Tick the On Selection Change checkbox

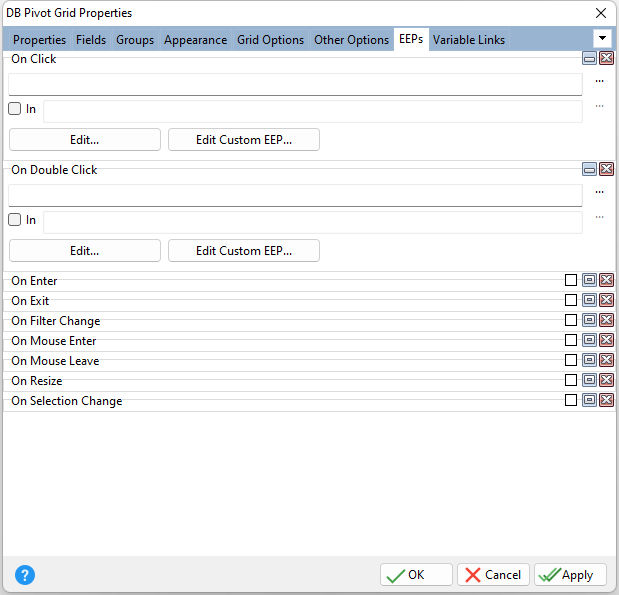tap(571, 400)
